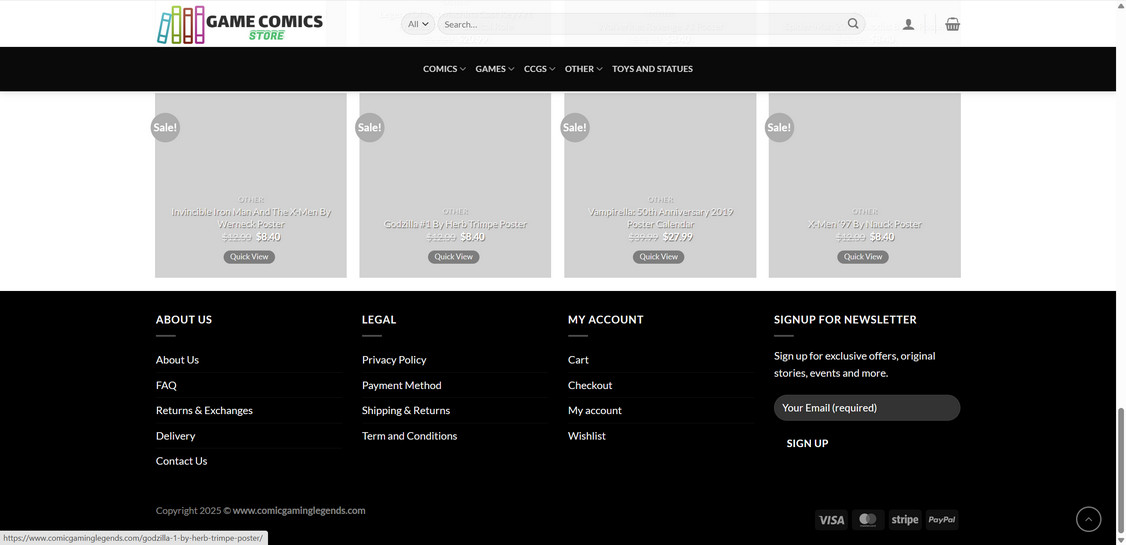
Task: Open the About Us footer link
Action: 177,360
